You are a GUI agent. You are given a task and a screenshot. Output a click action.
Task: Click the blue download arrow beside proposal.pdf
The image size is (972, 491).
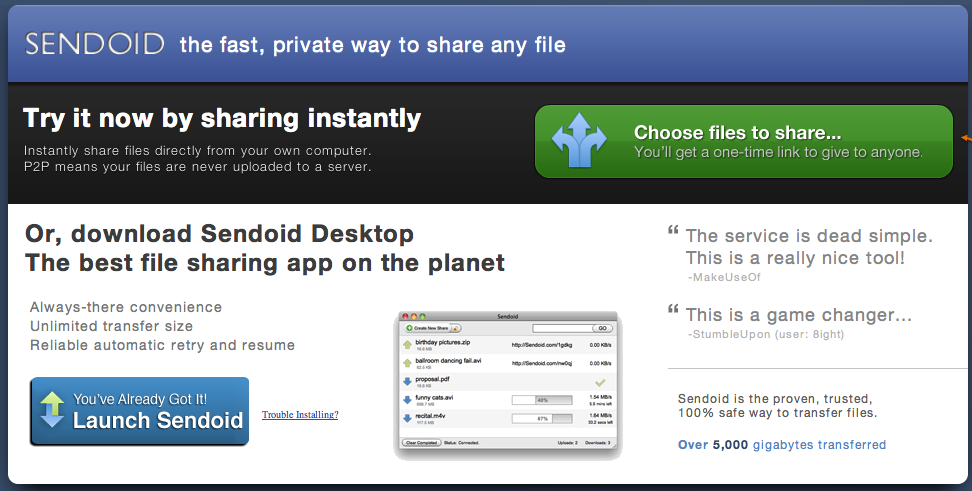pos(408,381)
